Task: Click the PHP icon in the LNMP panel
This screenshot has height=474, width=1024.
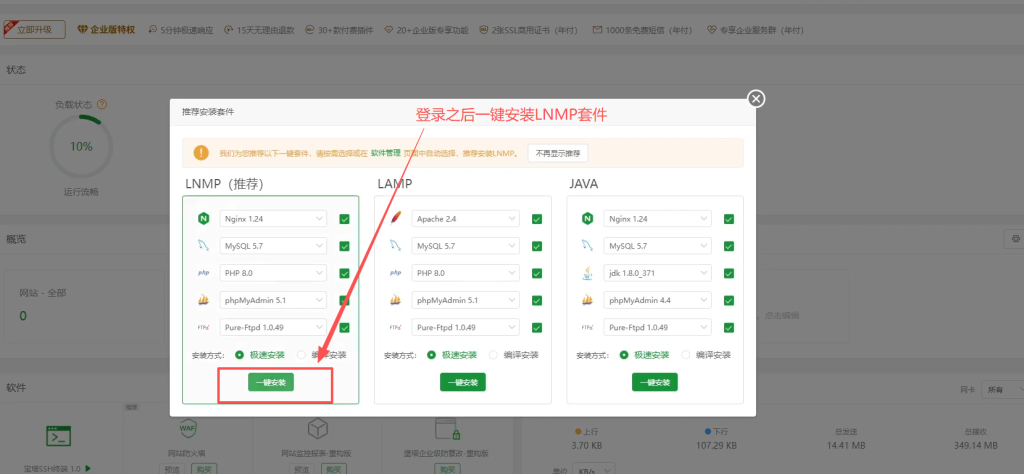Action: click(x=203, y=273)
